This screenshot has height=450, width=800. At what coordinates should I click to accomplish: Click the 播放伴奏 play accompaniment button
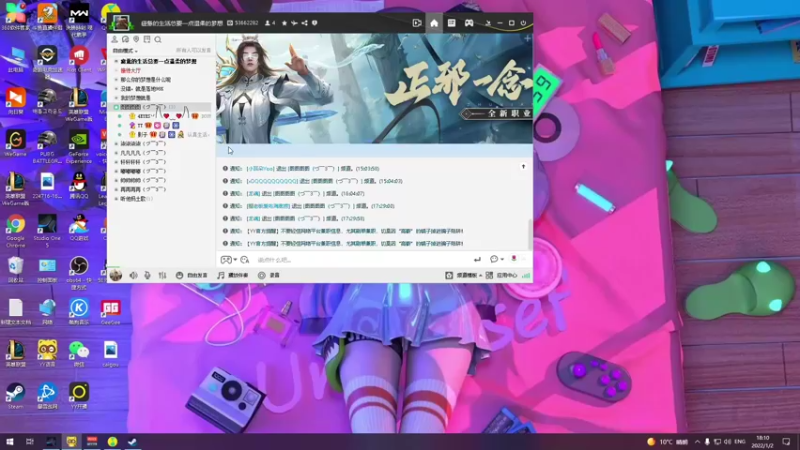point(233,276)
